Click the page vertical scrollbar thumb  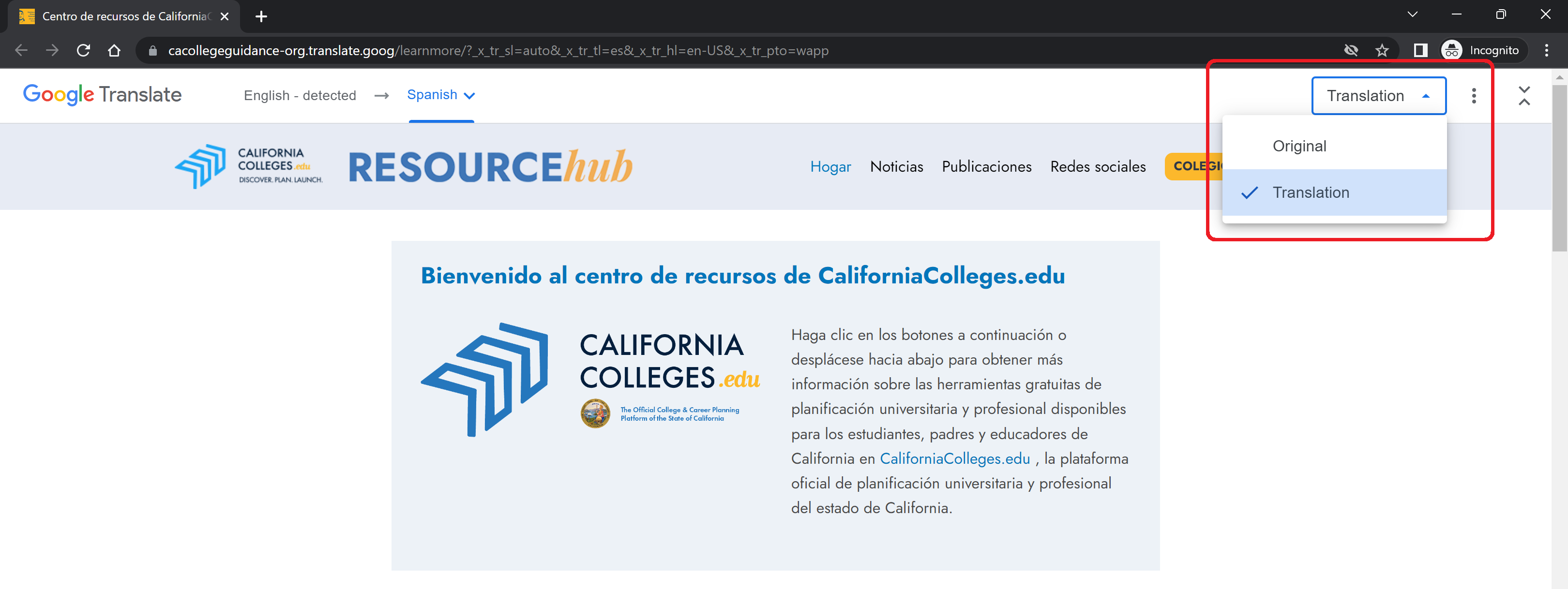pyautogui.click(x=1559, y=167)
